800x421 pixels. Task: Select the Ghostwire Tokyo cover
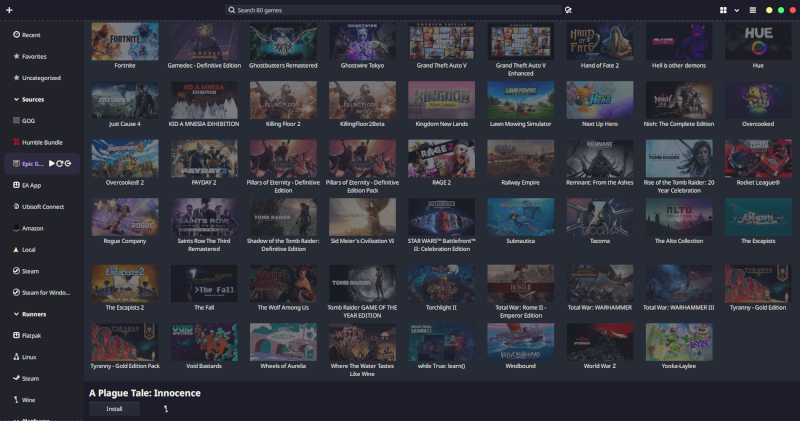pyautogui.click(x=362, y=41)
